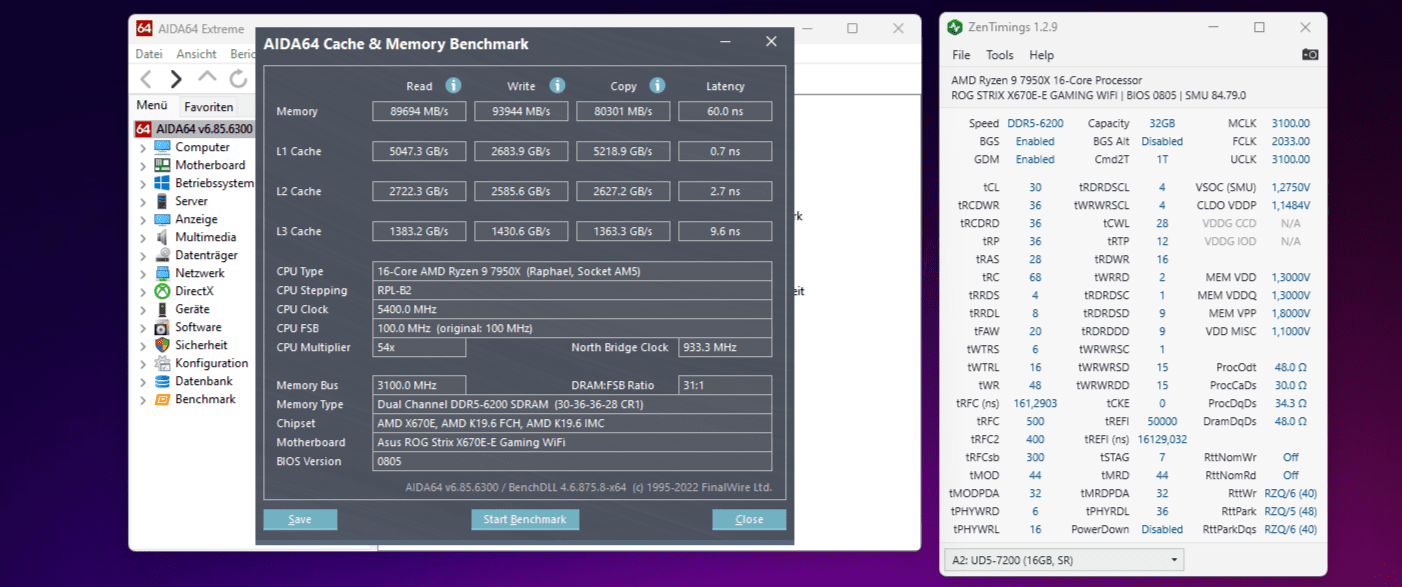This screenshot has height=587, width=1402.
Task: Click the North Bridge Clock 933.3 MHz field
Action: tap(725, 348)
